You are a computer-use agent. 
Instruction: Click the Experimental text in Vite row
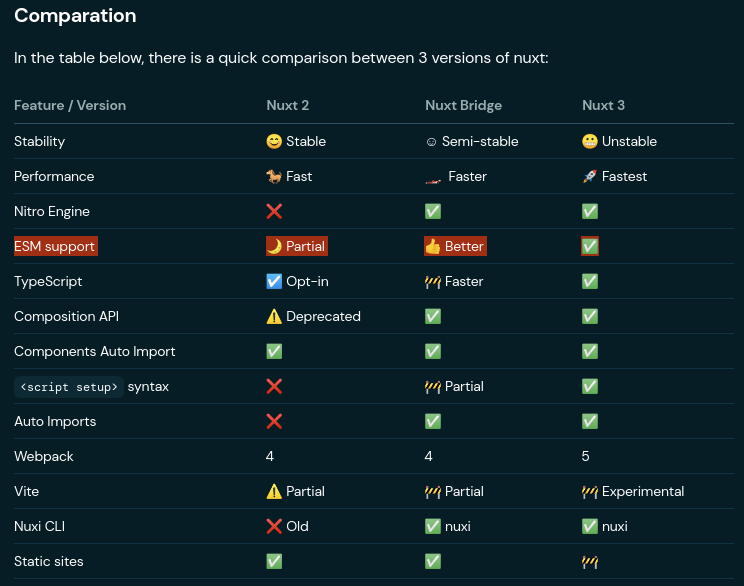click(x=643, y=492)
